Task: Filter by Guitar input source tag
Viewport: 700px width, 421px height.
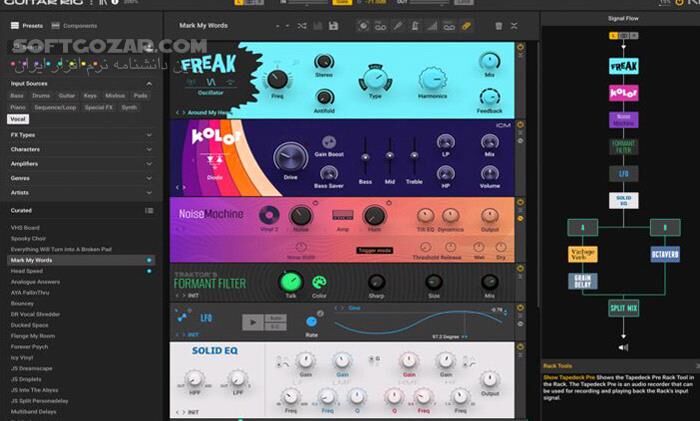Action: tap(67, 96)
